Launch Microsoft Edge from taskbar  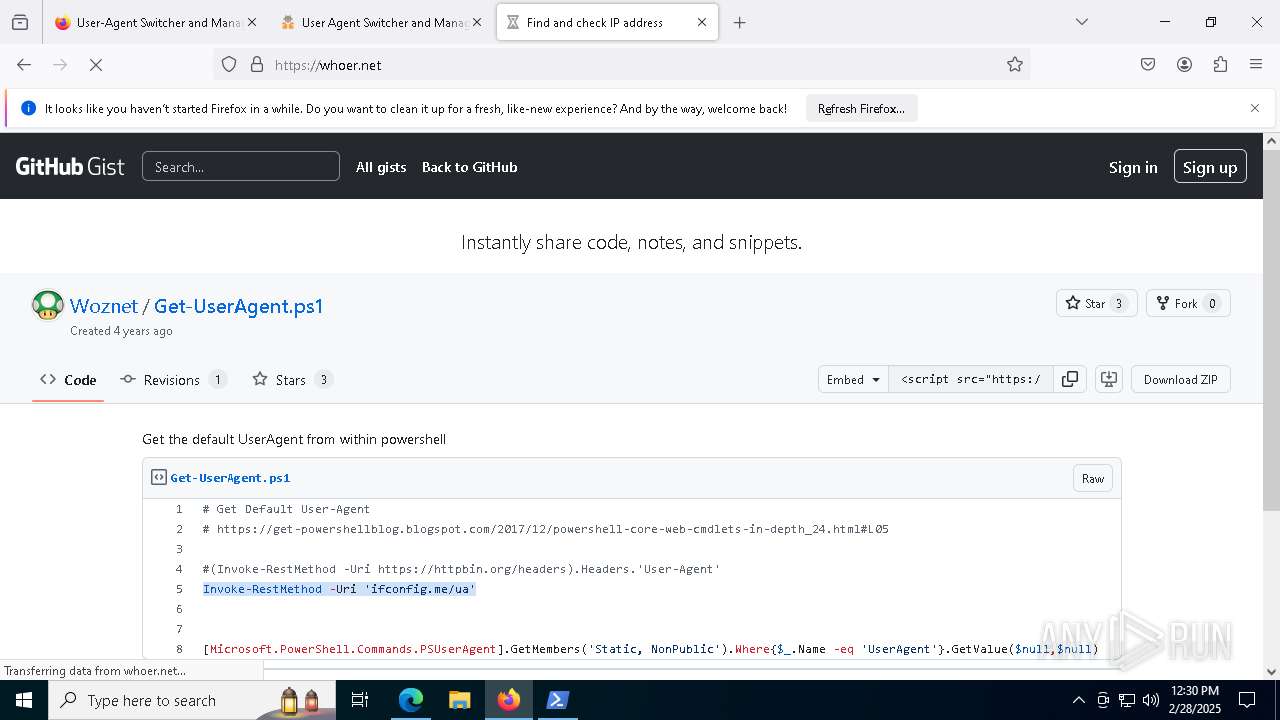(411, 700)
